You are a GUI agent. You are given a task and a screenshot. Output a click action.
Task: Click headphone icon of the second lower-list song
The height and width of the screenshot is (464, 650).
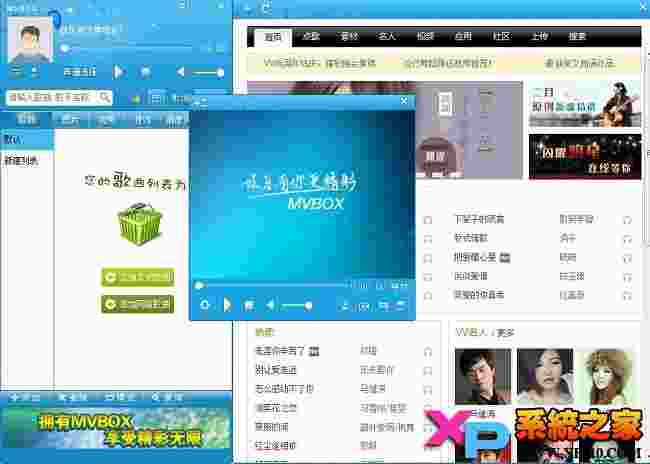click(x=428, y=371)
